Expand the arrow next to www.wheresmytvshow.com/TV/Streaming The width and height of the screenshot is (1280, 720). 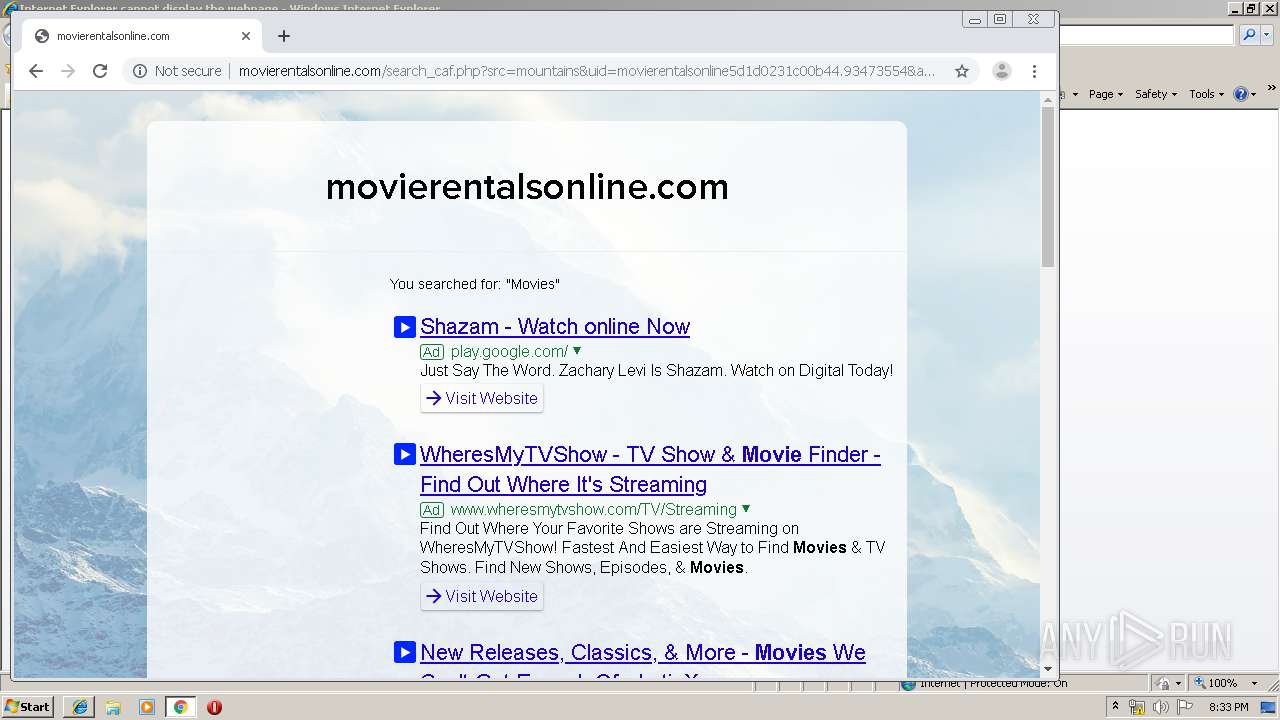click(x=746, y=509)
